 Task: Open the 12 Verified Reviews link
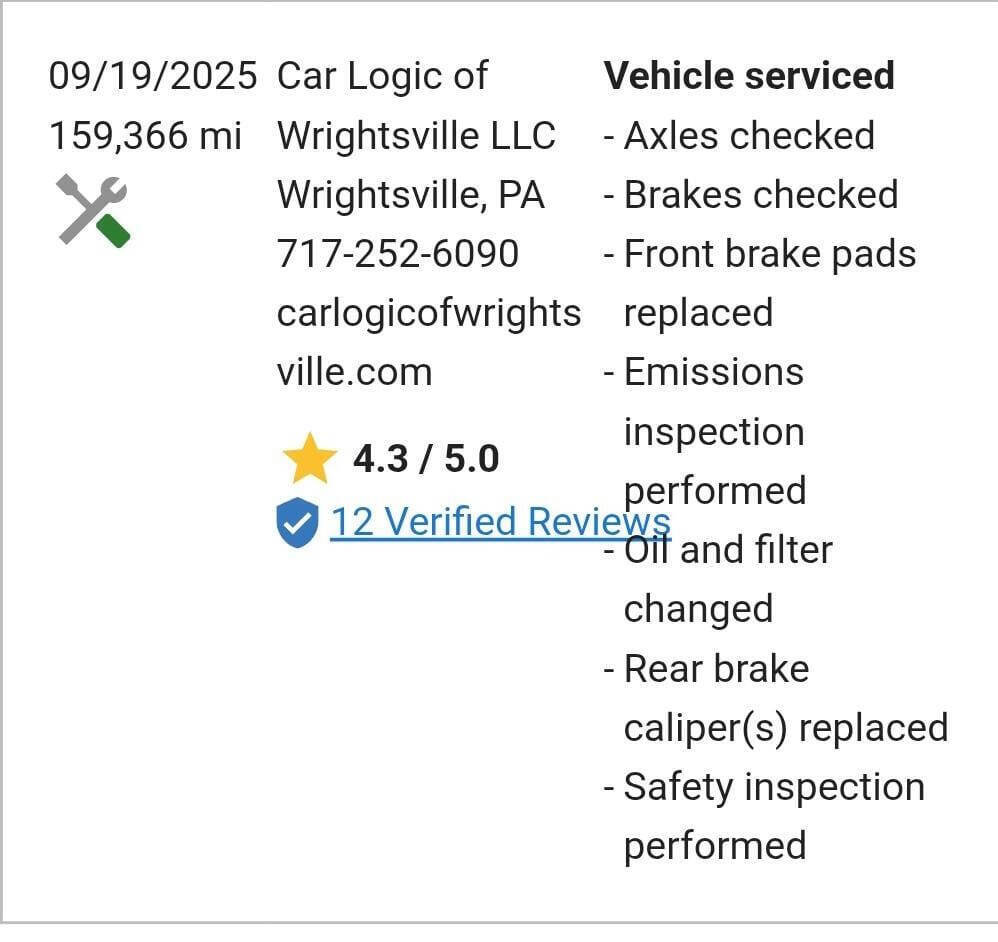[x=497, y=521]
